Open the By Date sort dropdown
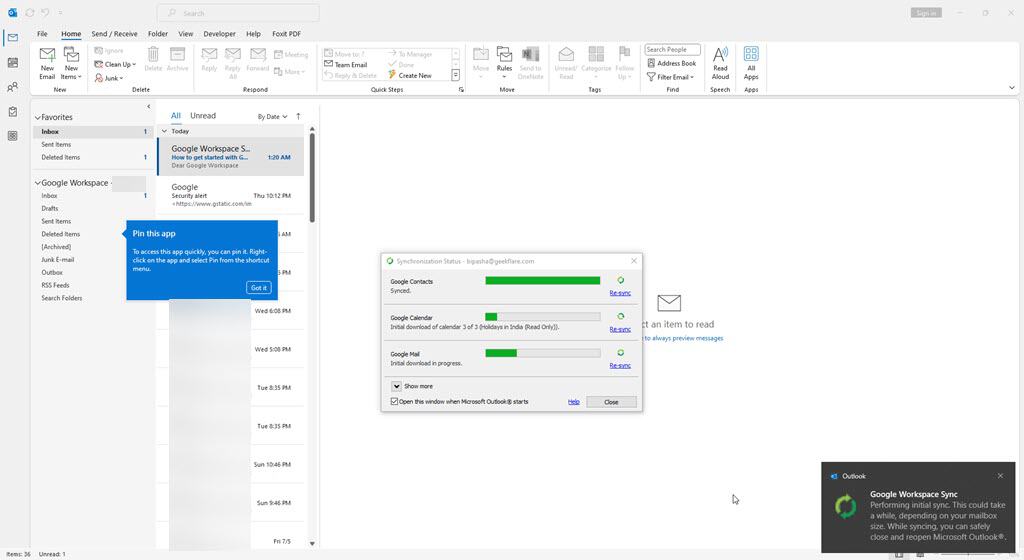This screenshot has width=1024, height=560. click(x=272, y=117)
